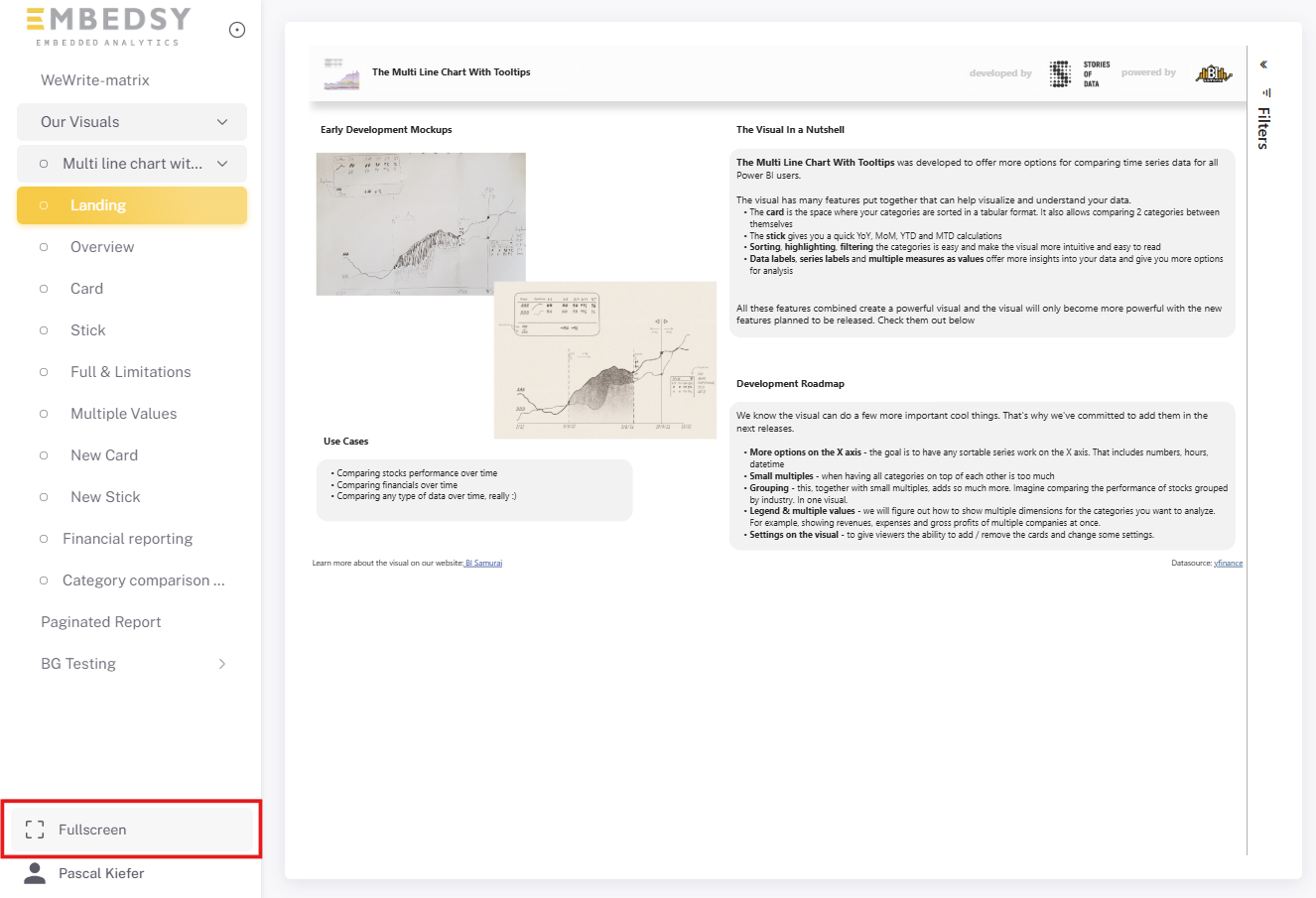Select the Overview page

[x=102, y=247]
